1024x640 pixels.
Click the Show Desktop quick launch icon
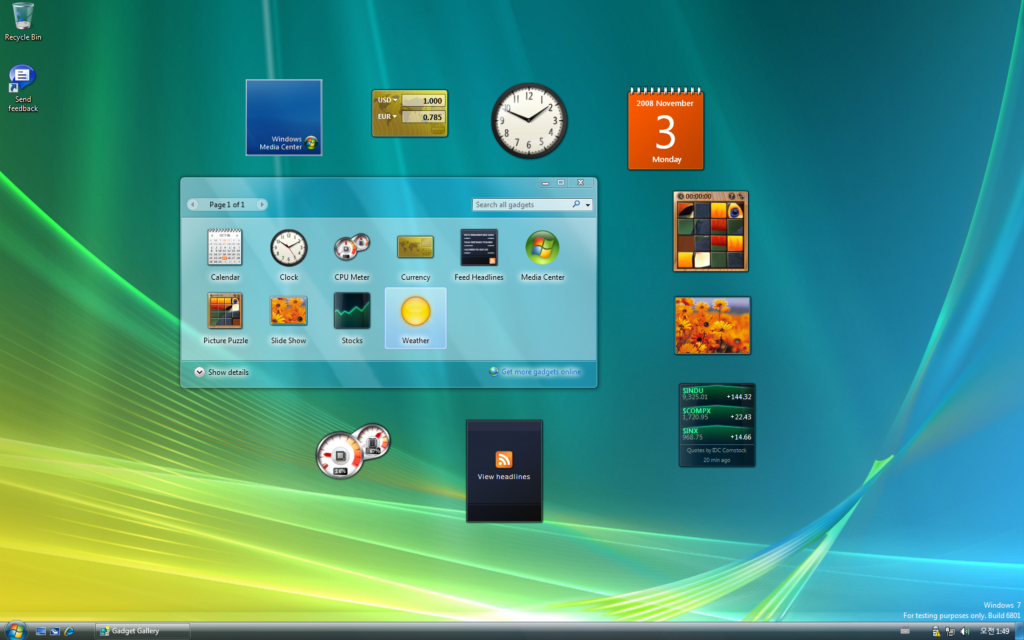40,632
